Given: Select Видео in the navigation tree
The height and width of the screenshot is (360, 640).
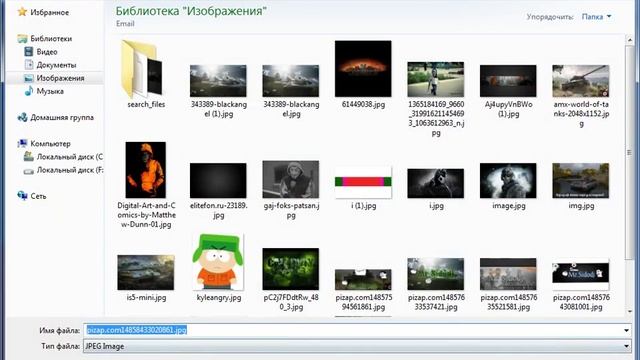Looking at the screenshot, I should [x=47, y=52].
